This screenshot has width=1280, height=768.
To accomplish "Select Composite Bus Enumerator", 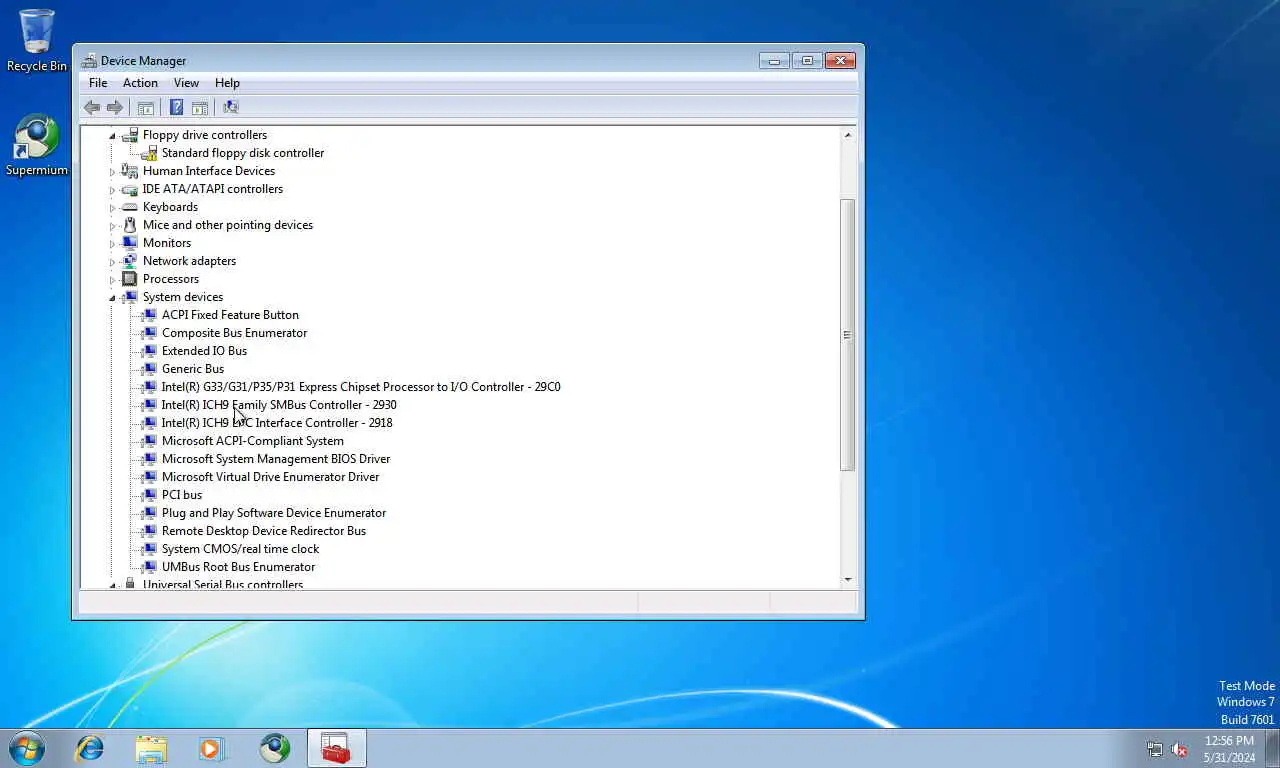I will (x=234, y=333).
